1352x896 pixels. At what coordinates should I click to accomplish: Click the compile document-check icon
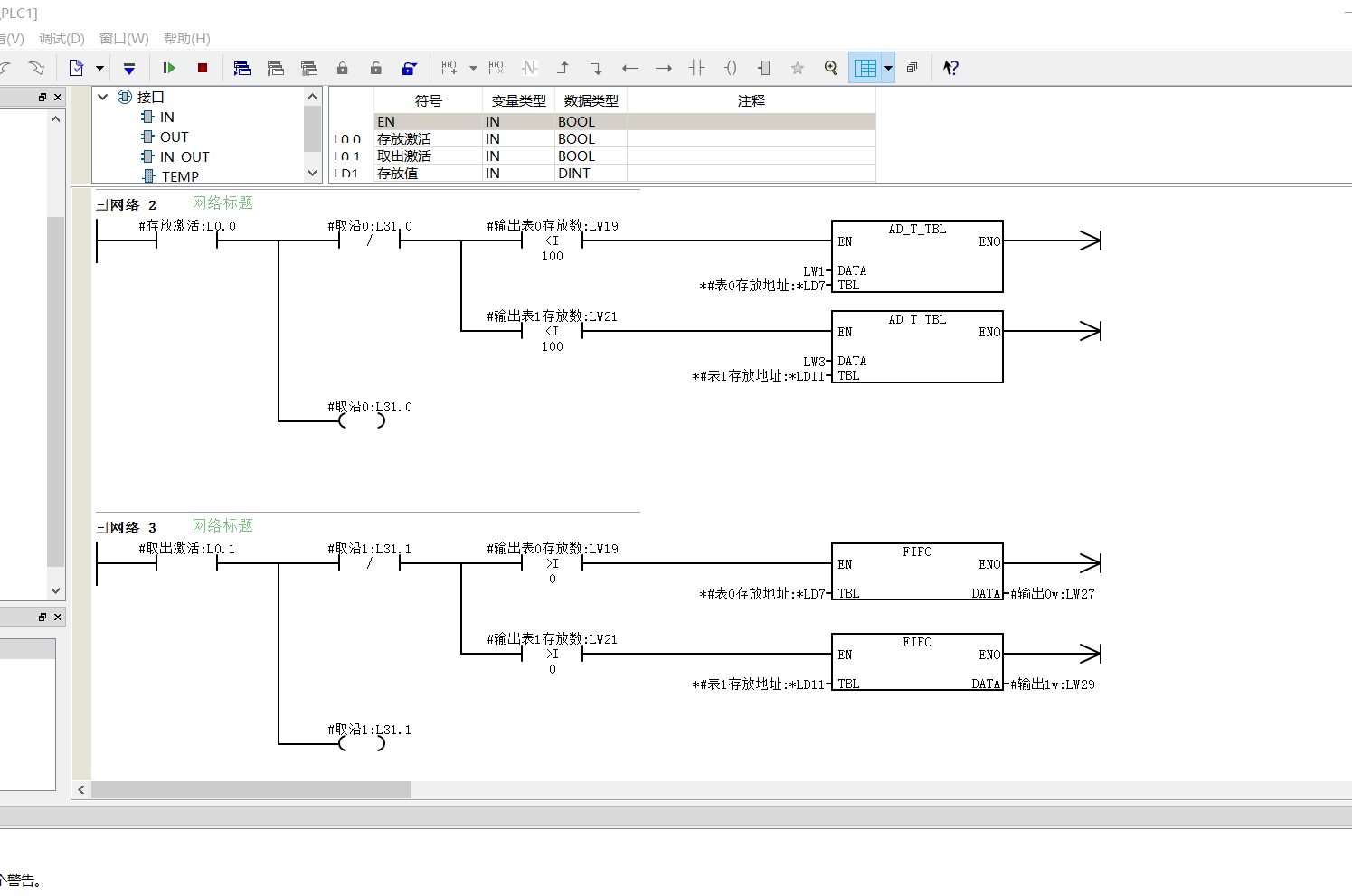tap(77, 68)
